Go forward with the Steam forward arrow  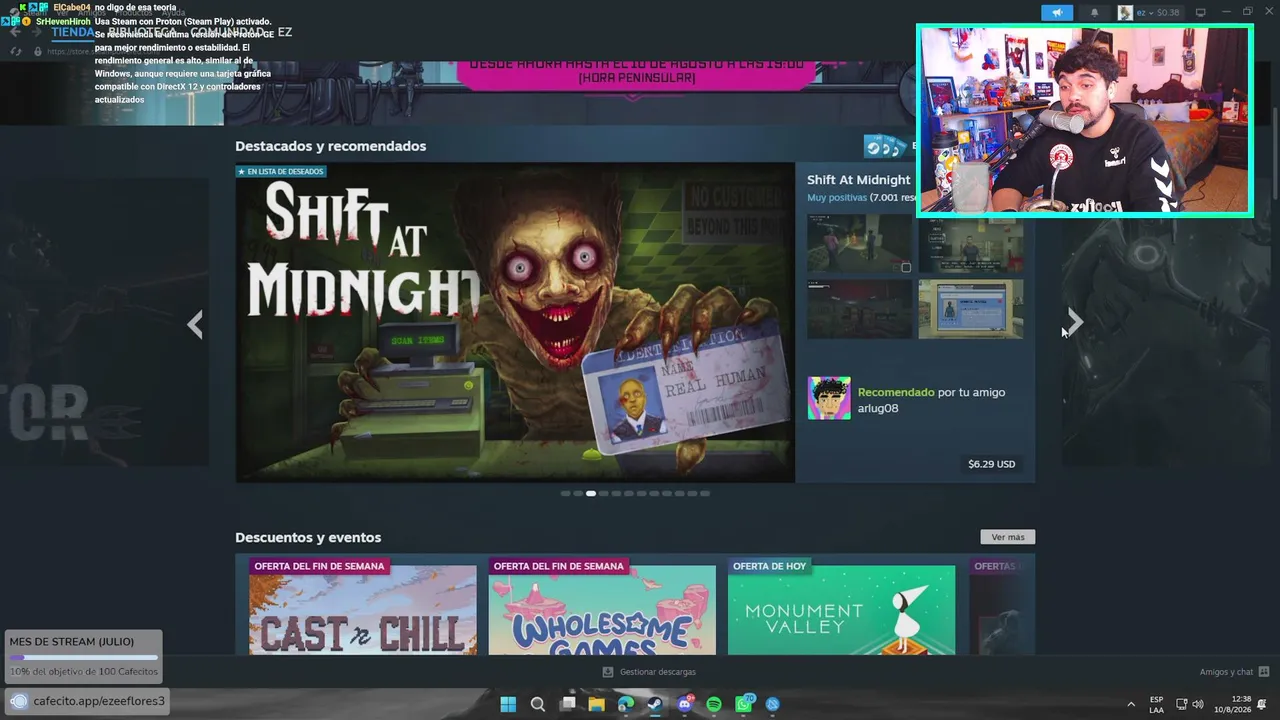36,32
